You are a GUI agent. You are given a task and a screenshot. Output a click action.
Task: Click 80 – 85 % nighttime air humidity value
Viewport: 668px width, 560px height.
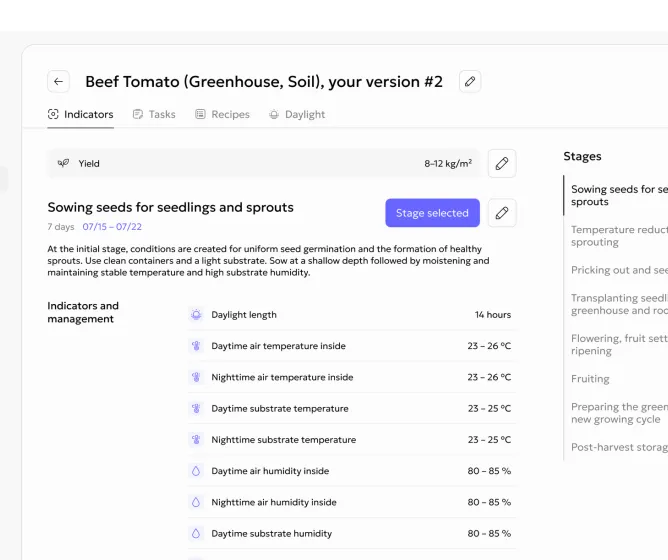(489, 502)
